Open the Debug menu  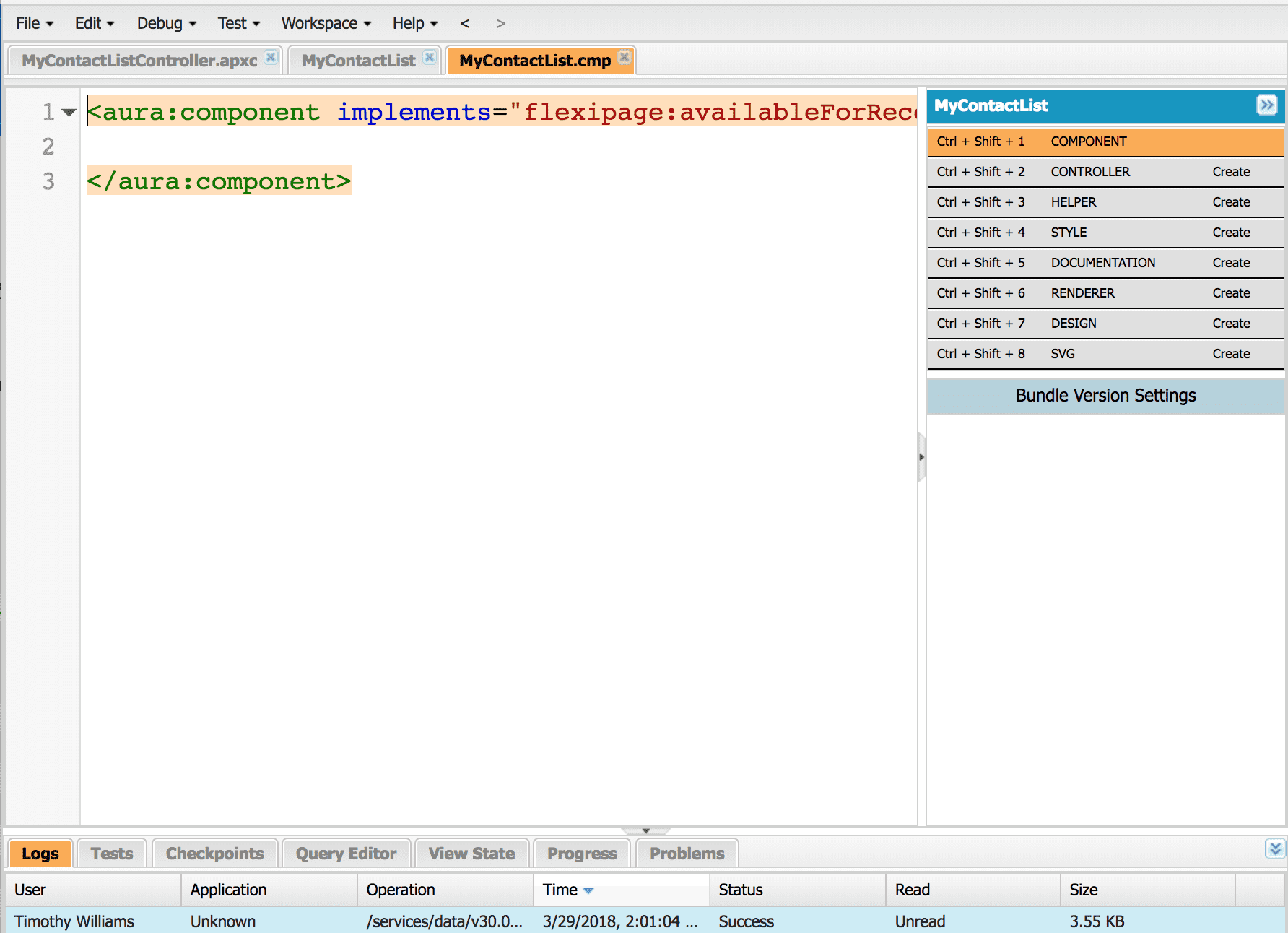pos(167,24)
